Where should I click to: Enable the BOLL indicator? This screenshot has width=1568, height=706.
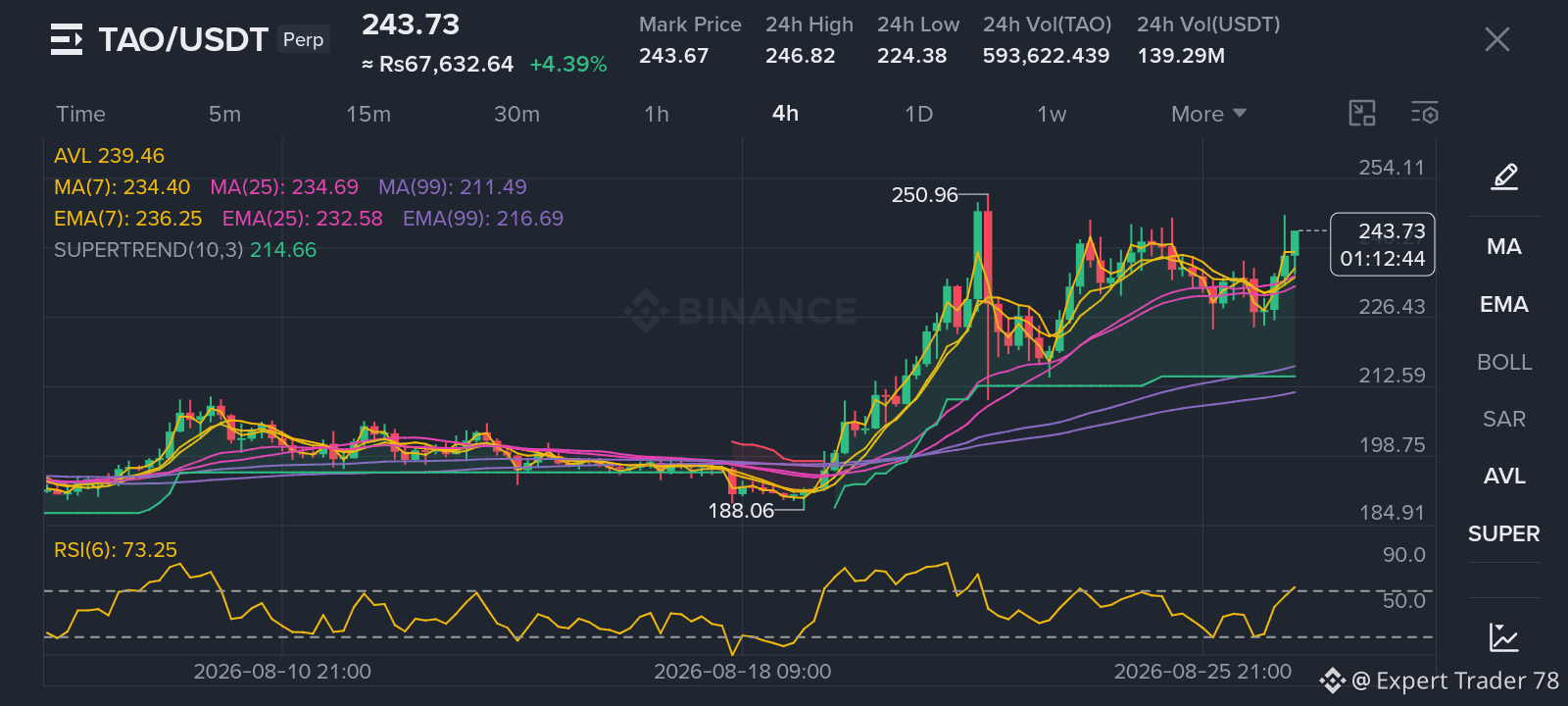1504,362
